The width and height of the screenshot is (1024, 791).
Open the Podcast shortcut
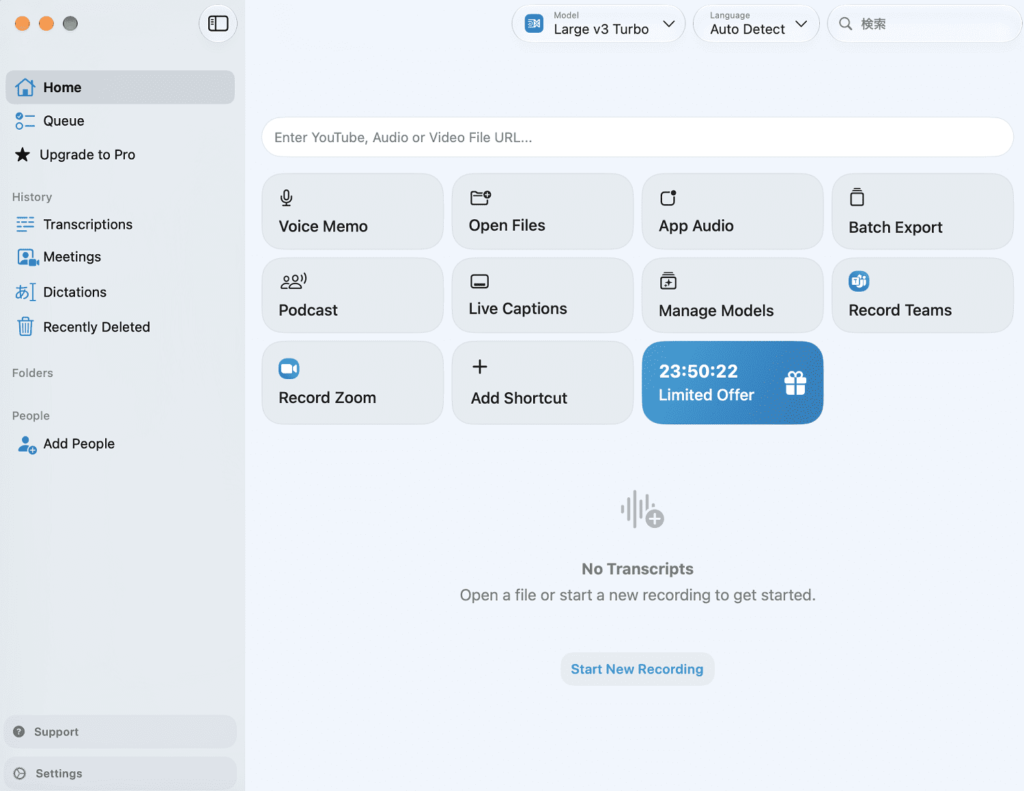click(353, 295)
